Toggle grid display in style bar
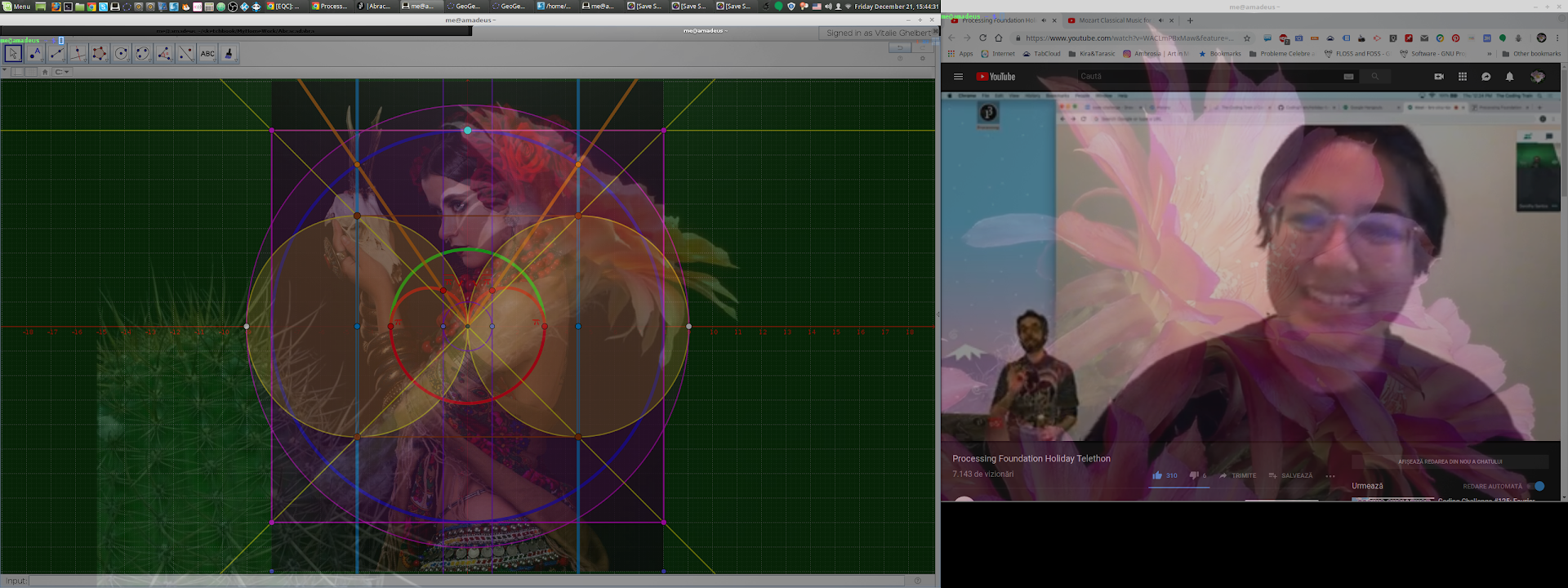This screenshot has height=588, width=1568. [31, 72]
